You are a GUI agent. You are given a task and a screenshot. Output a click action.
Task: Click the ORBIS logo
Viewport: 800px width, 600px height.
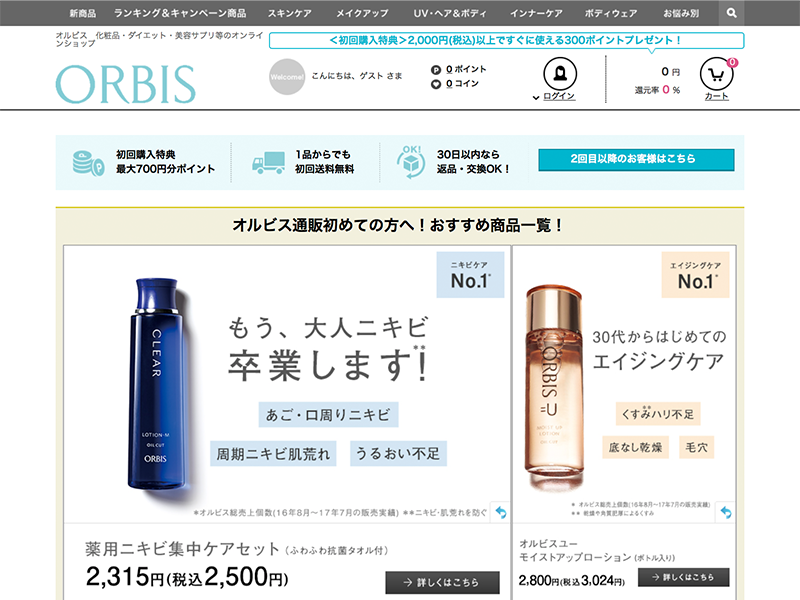click(x=126, y=84)
